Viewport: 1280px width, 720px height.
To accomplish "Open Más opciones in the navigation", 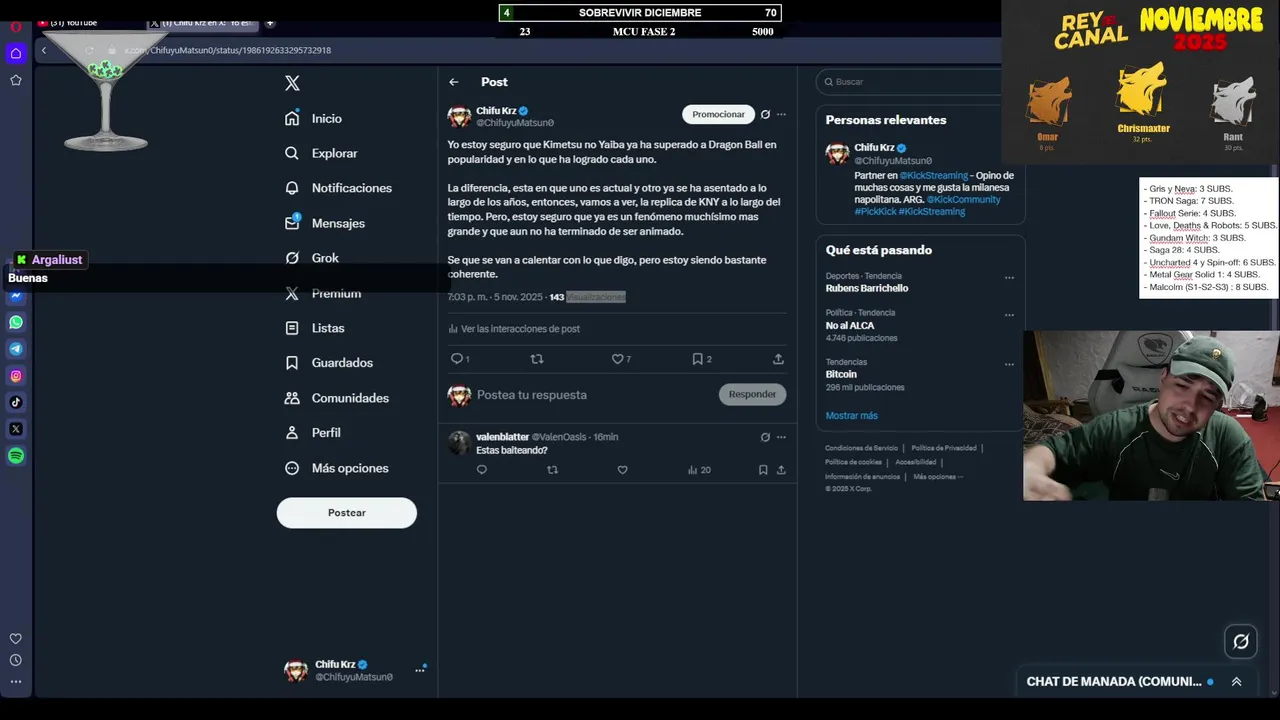I will tap(337, 468).
